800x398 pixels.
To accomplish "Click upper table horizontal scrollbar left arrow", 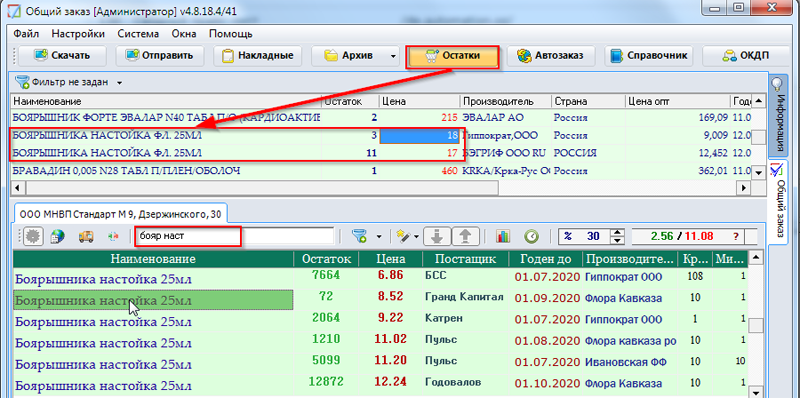I will click(x=18, y=188).
